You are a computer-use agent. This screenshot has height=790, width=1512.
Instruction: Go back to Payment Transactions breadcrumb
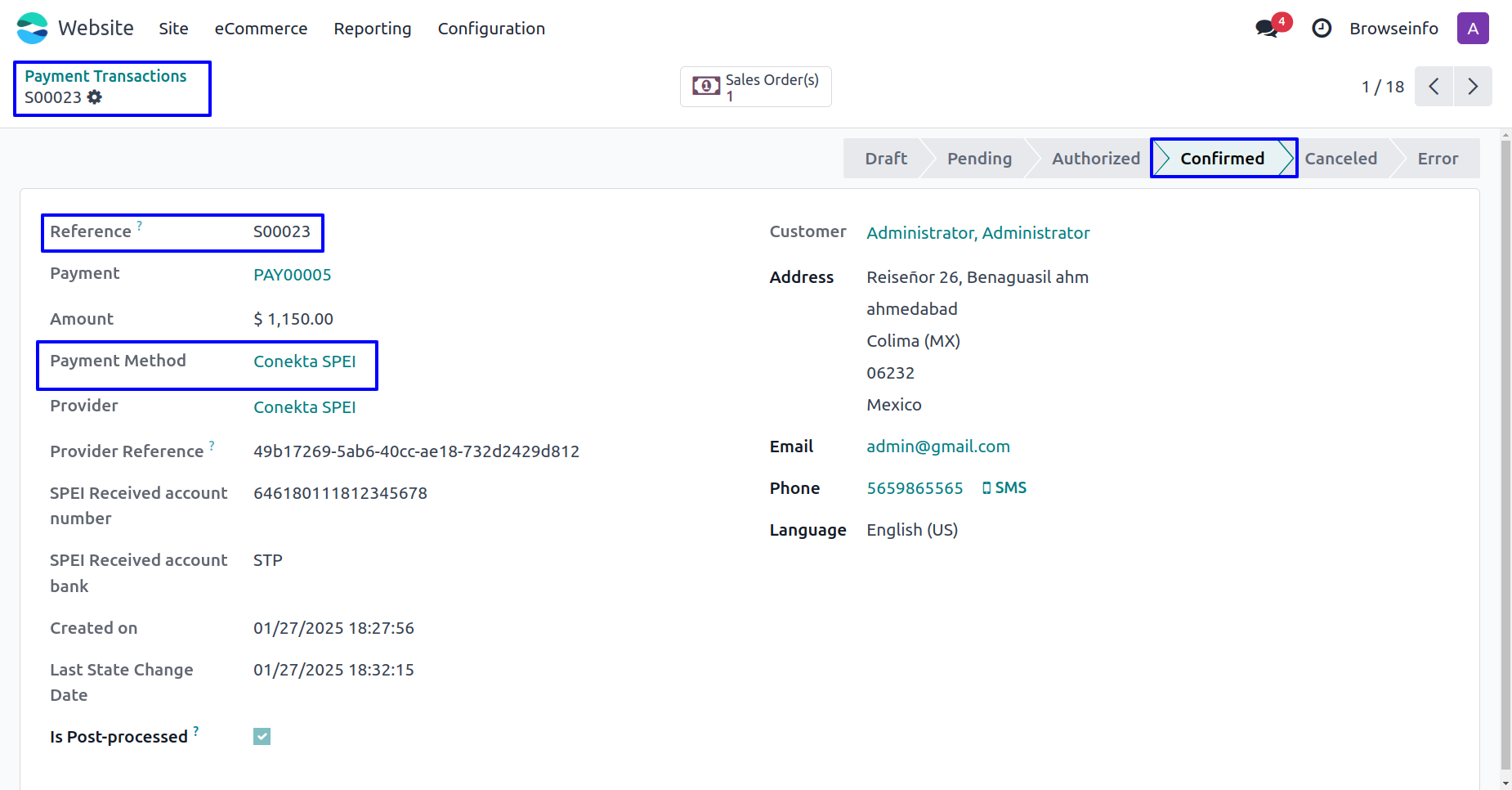[x=105, y=76]
